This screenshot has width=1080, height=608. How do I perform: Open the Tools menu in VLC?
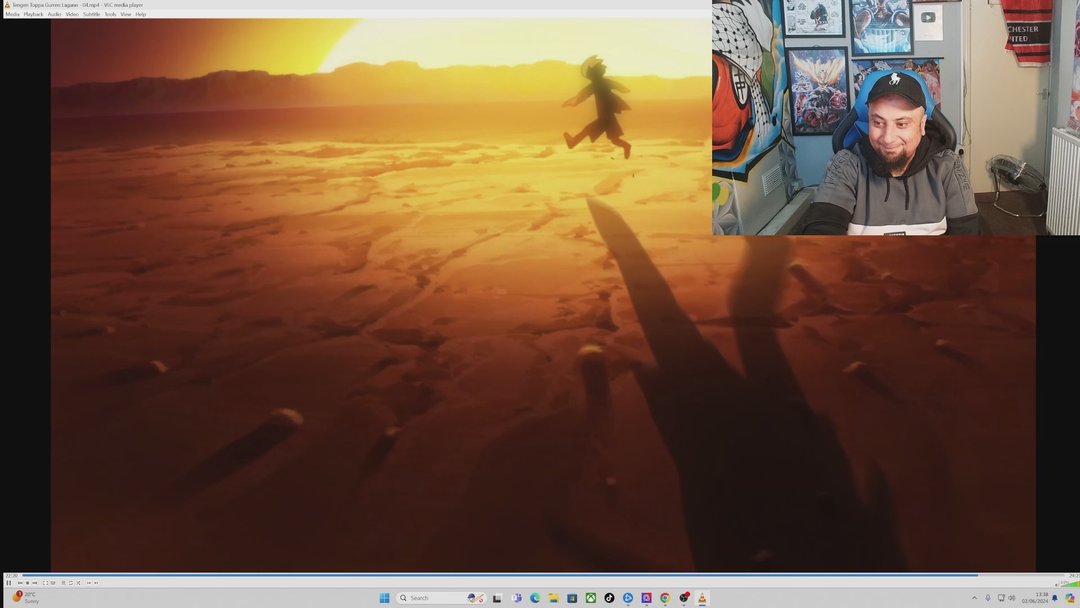110,14
